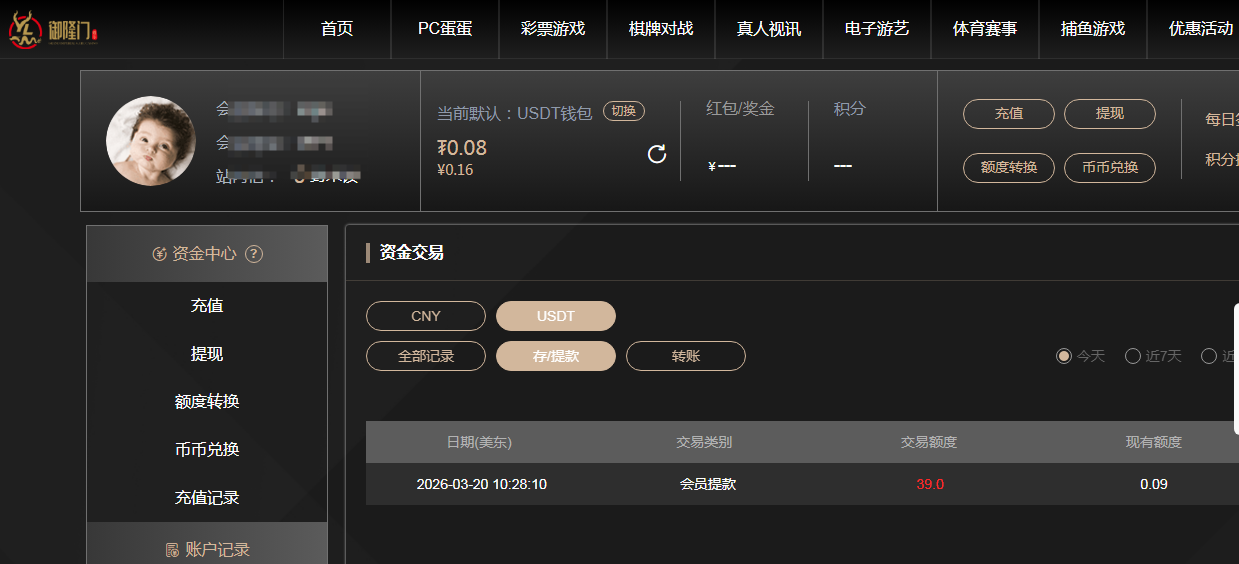Select the 今天 radio button
Viewport: 1239px width, 564px height.
[1064, 356]
